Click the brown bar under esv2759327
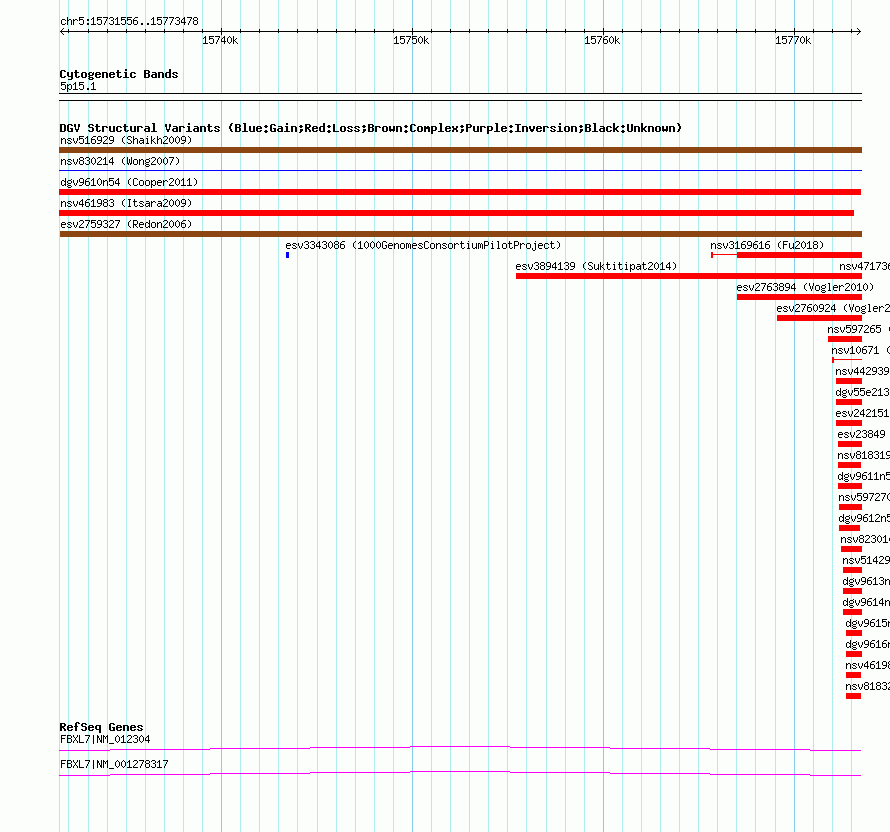The height and width of the screenshot is (832, 890). tap(460, 234)
